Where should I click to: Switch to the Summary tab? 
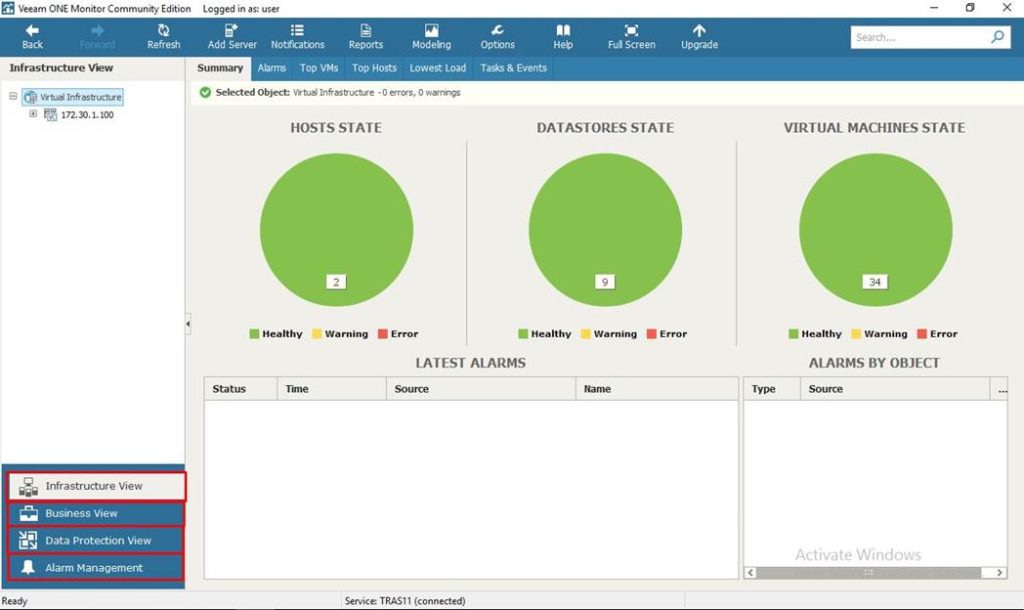click(220, 68)
